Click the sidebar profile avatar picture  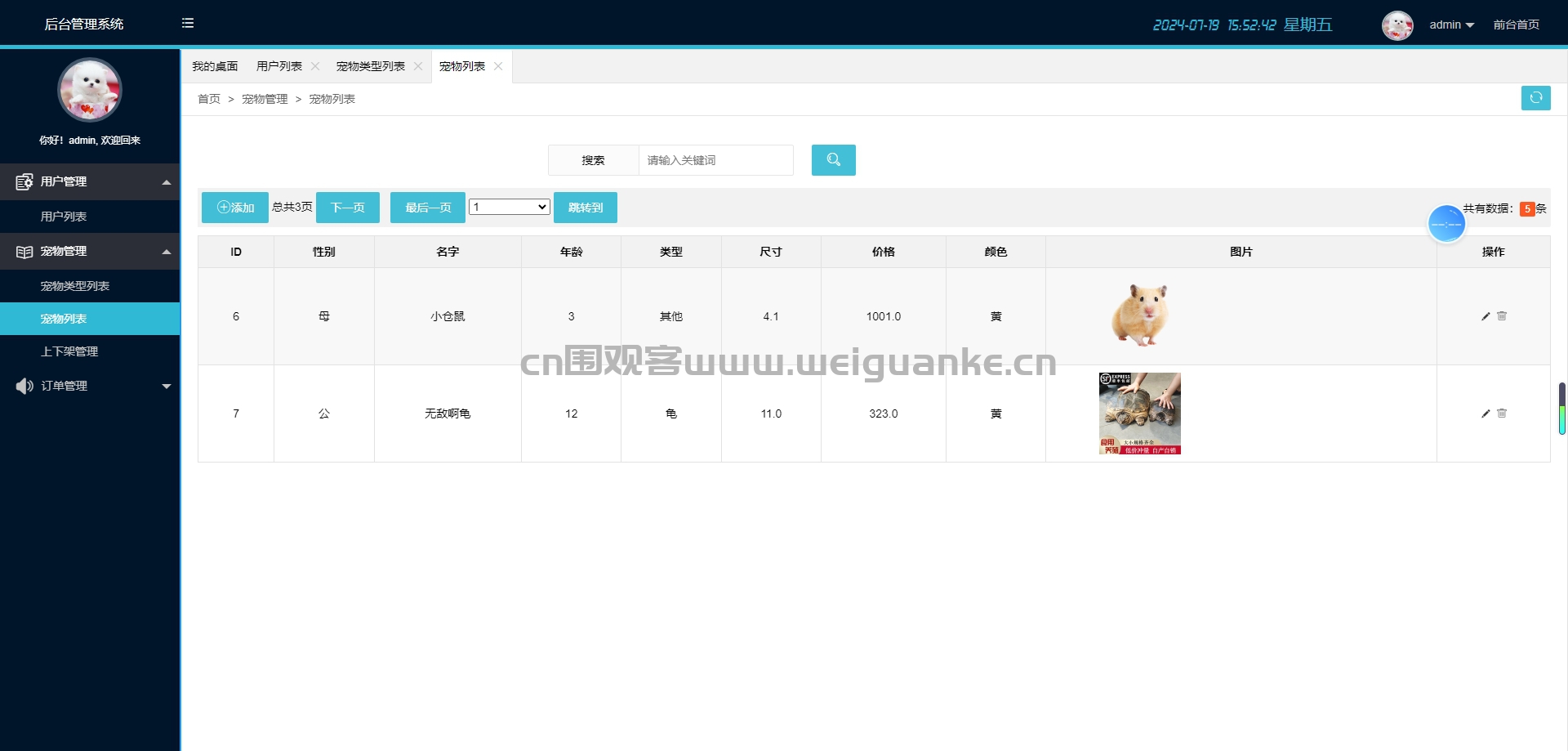coord(90,90)
